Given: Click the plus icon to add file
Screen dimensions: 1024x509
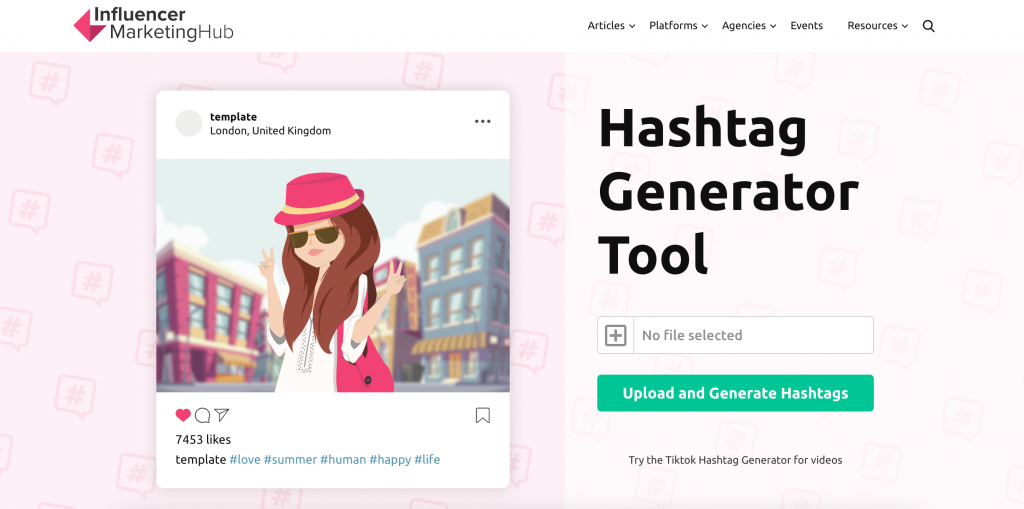Looking at the screenshot, I should [x=616, y=335].
